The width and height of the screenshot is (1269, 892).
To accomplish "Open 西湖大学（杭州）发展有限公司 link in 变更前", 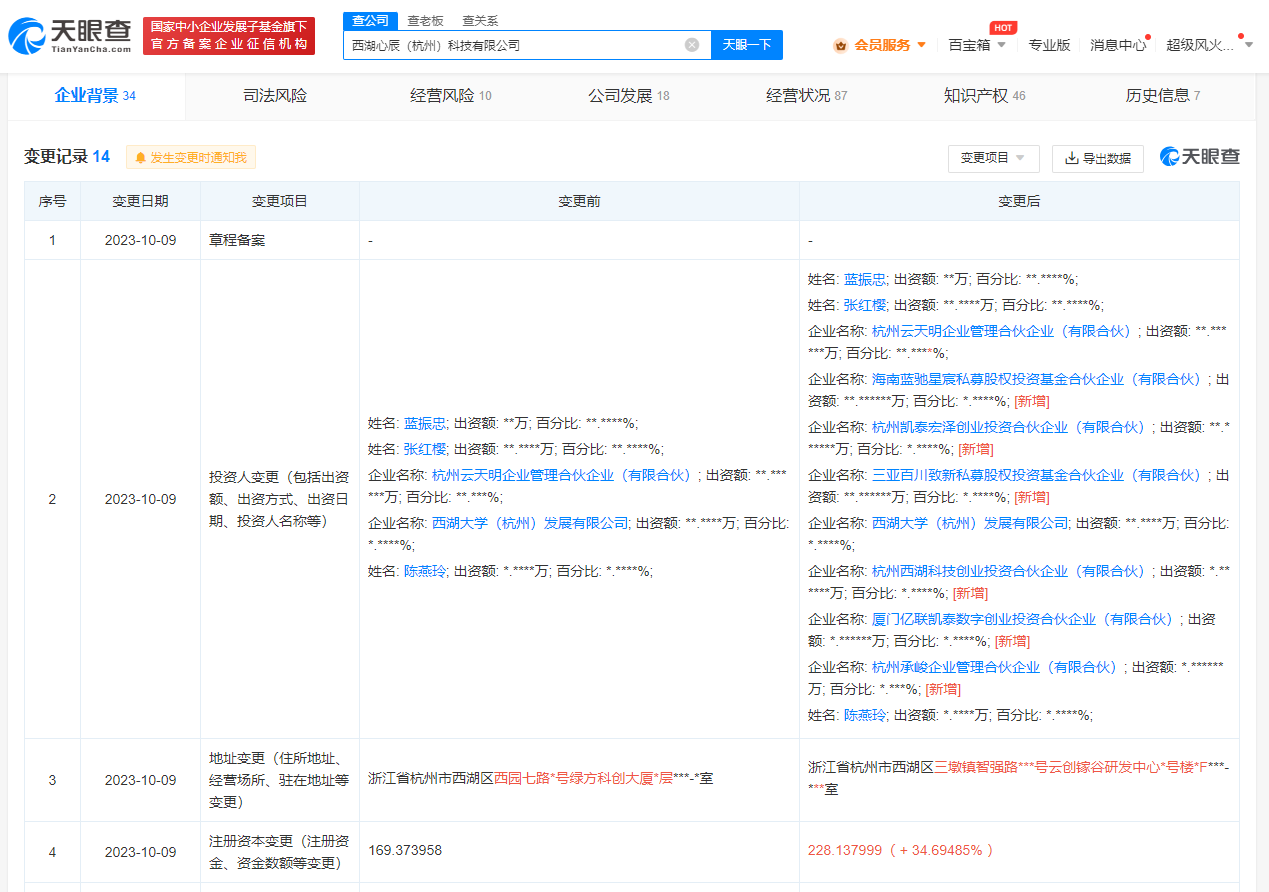I will [x=530, y=523].
